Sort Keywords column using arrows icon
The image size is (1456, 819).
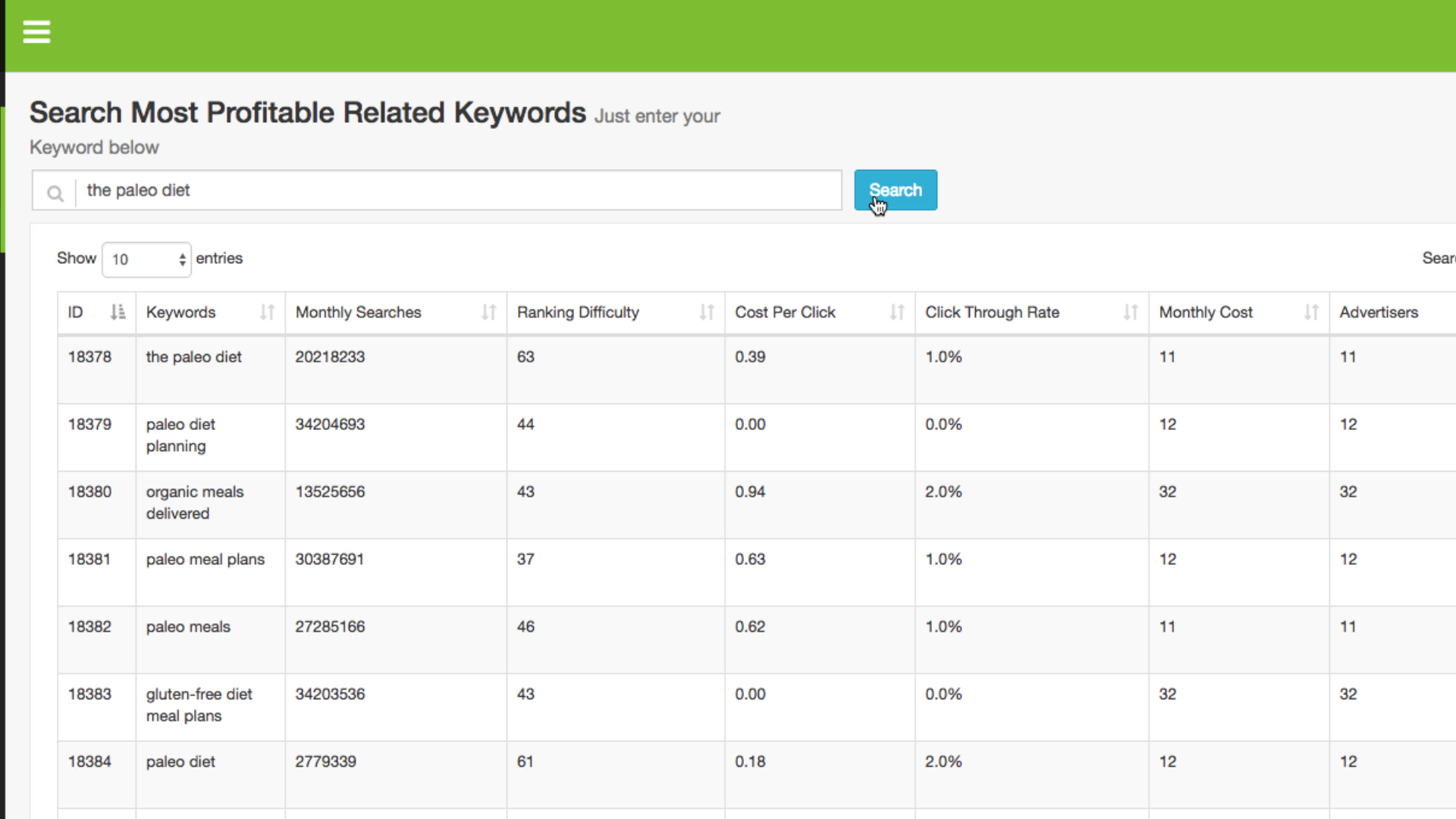pos(267,312)
